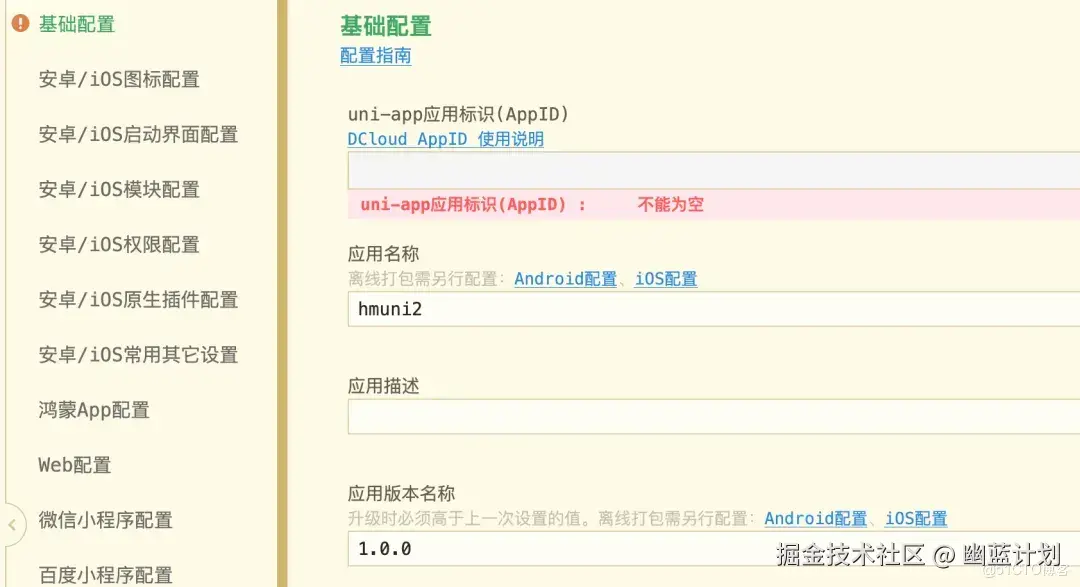Click Android配置 link below 应用版本名称

[816, 518]
